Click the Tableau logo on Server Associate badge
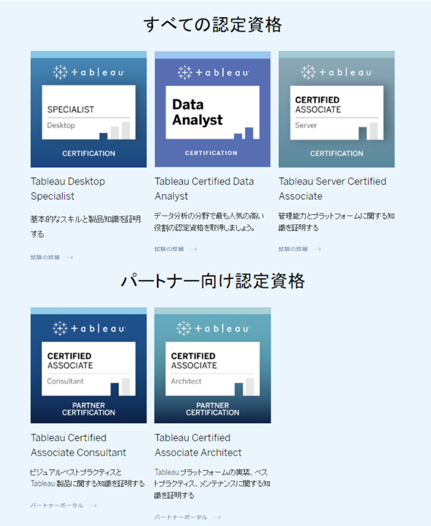 pyautogui.click(x=336, y=72)
